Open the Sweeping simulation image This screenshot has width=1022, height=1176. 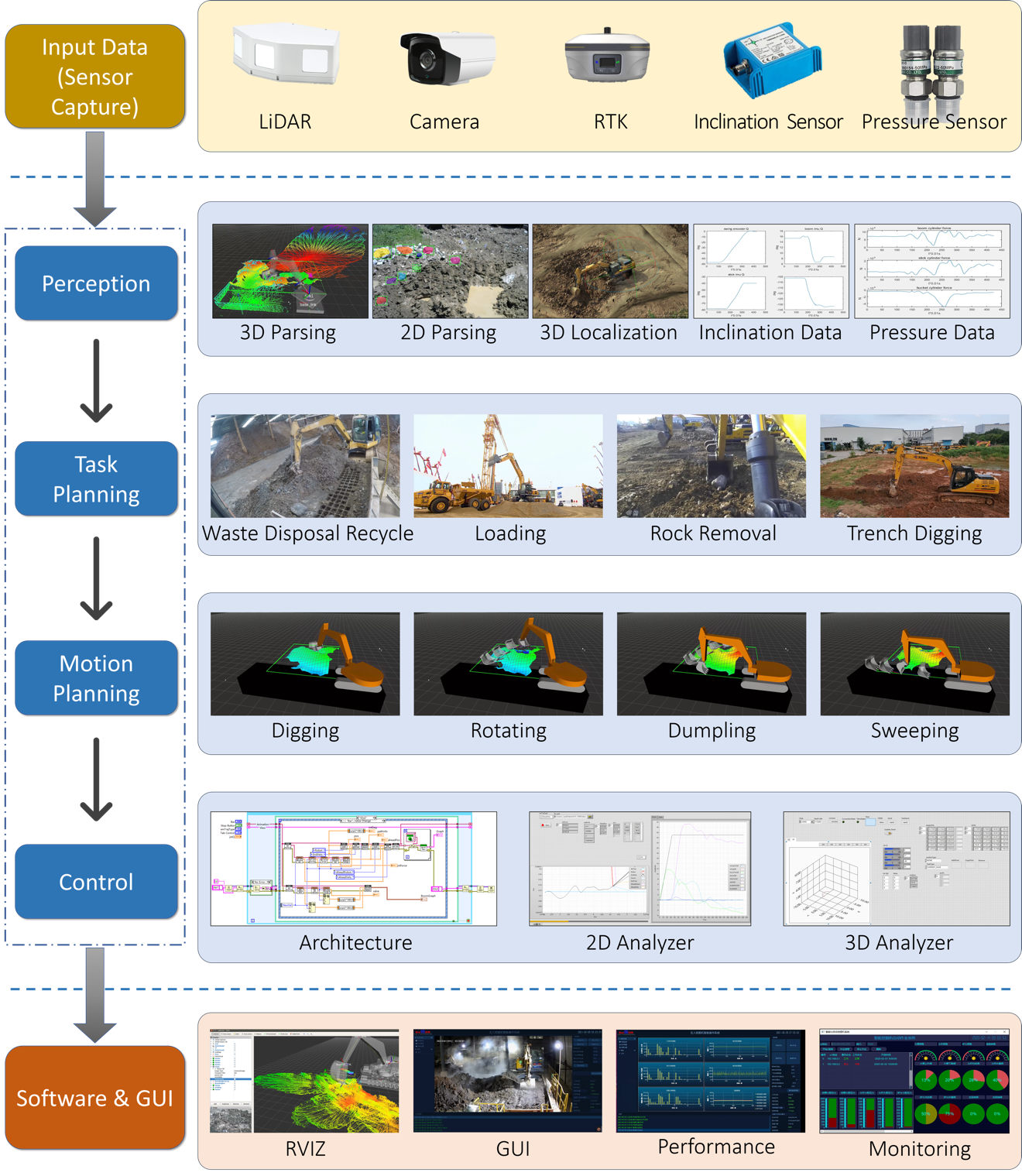pyautogui.click(x=914, y=663)
